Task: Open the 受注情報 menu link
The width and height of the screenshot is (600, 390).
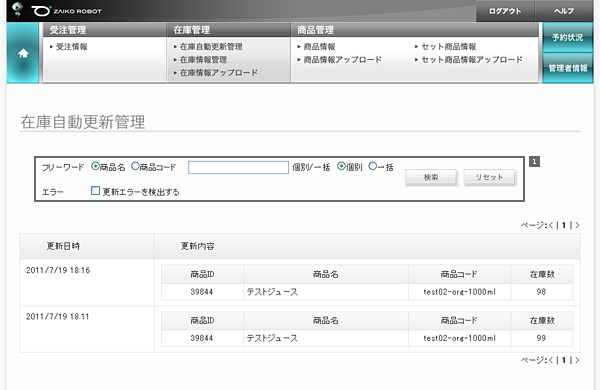Action: [x=72, y=47]
